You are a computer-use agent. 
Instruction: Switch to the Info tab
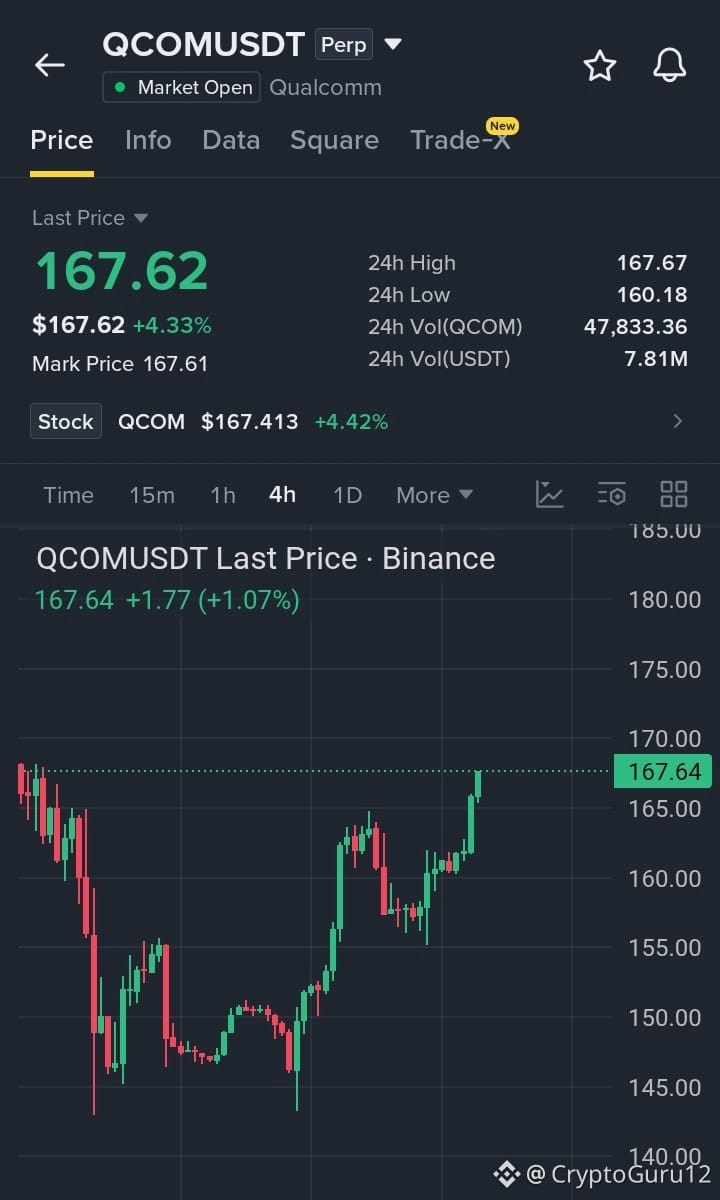click(x=148, y=140)
